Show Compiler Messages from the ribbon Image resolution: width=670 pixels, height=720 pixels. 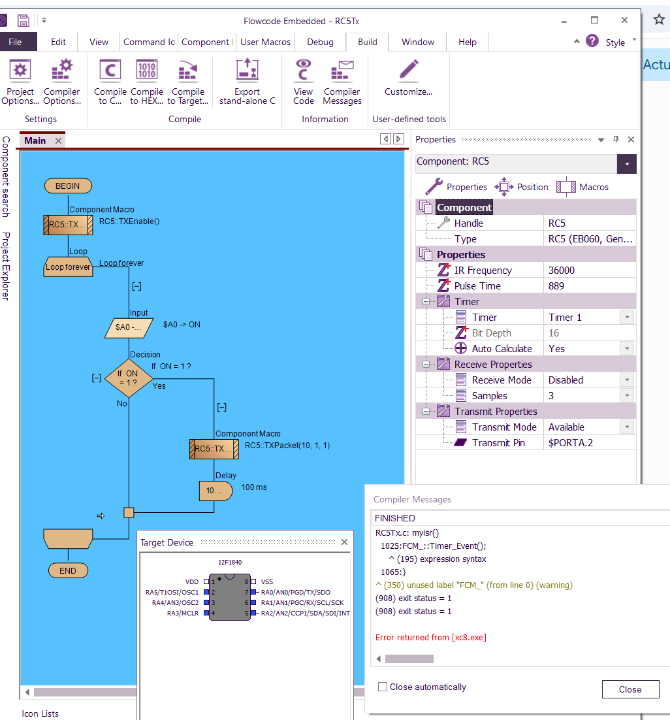(x=342, y=82)
